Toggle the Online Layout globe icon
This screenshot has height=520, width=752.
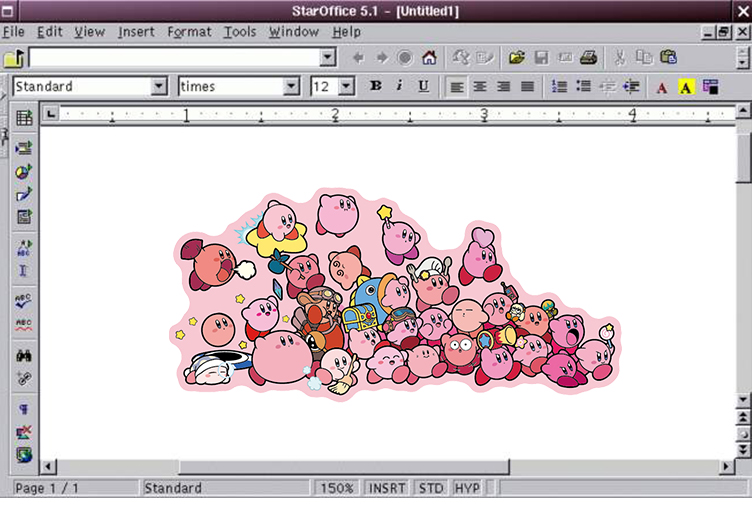click(x=24, y=455)
